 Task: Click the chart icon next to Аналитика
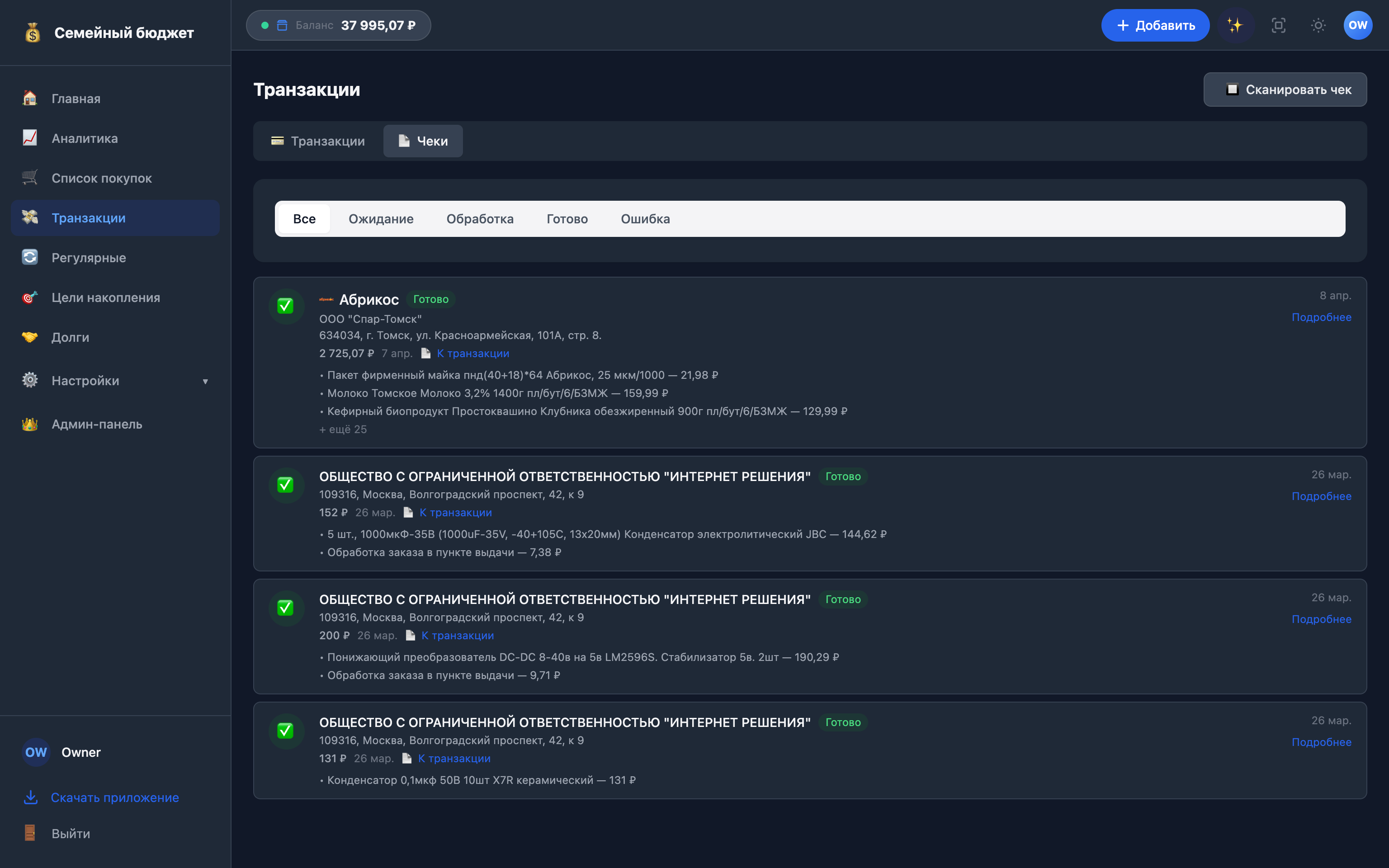pyautogui.click(x=30, y=138)
